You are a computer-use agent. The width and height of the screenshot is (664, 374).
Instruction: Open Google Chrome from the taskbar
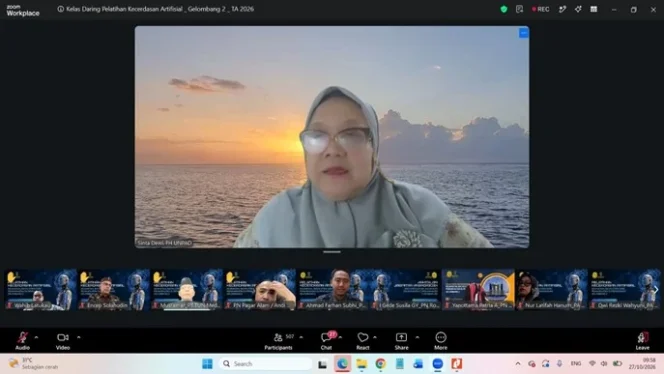(x=380, y=363)
